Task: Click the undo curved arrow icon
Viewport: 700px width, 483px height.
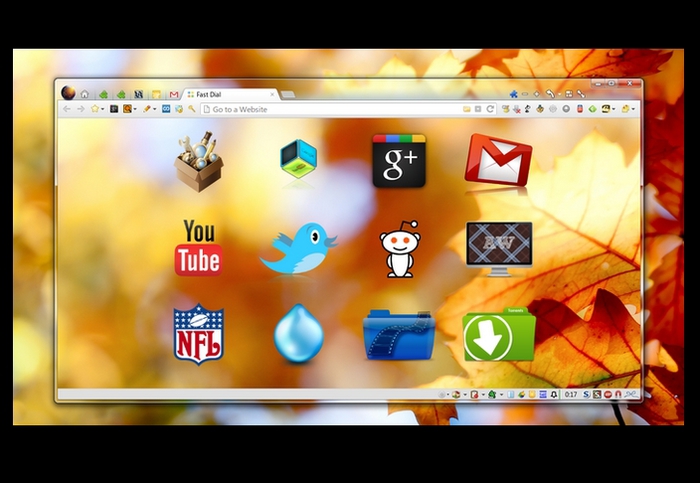Action: click(550, 94)
